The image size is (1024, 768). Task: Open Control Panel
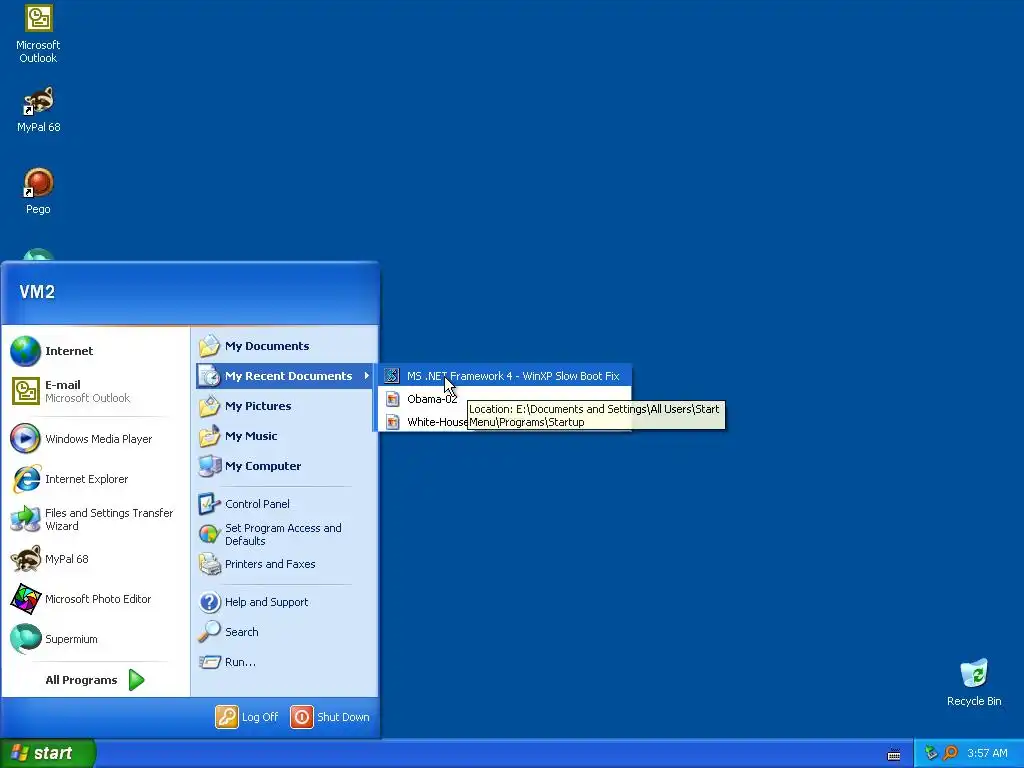tap(285, 504)
